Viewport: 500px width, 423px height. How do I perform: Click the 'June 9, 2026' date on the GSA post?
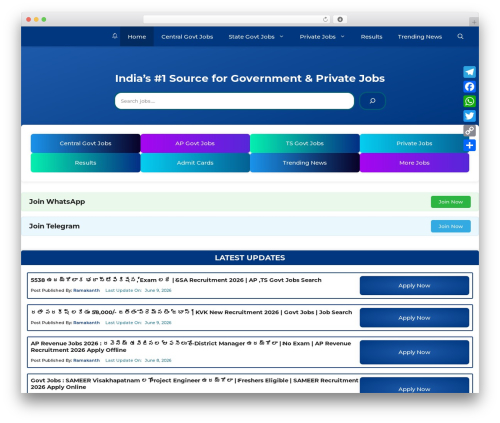tap(158, 290)
